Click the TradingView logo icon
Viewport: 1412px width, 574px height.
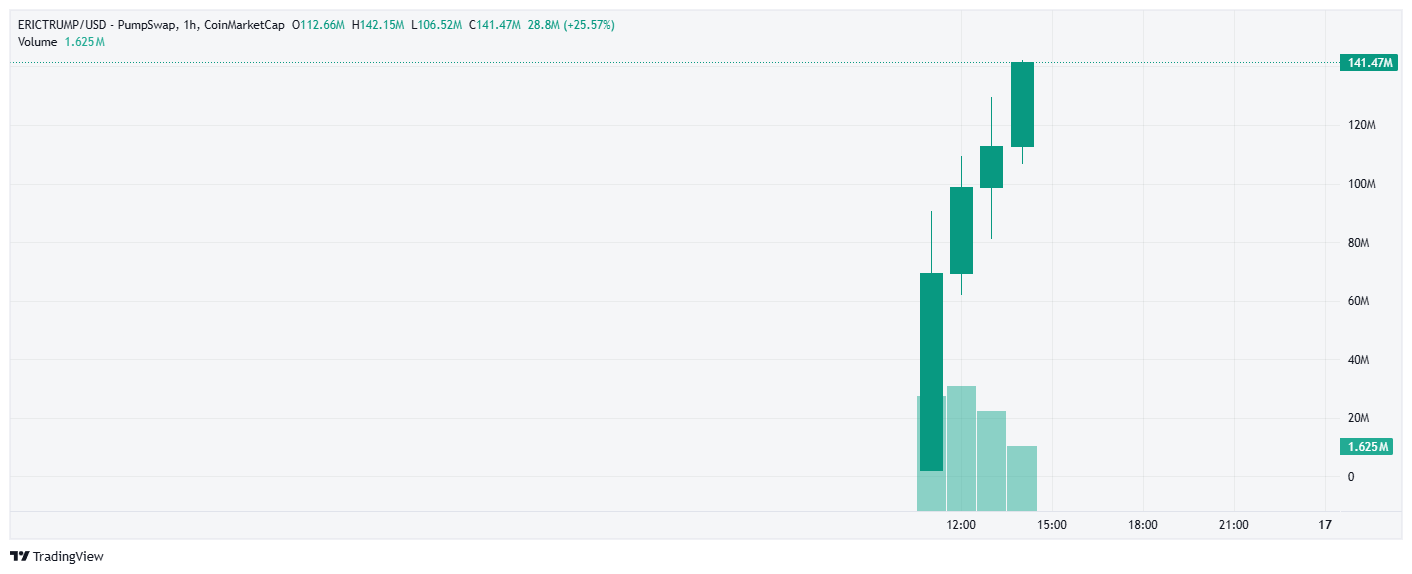tap(19, 556)
